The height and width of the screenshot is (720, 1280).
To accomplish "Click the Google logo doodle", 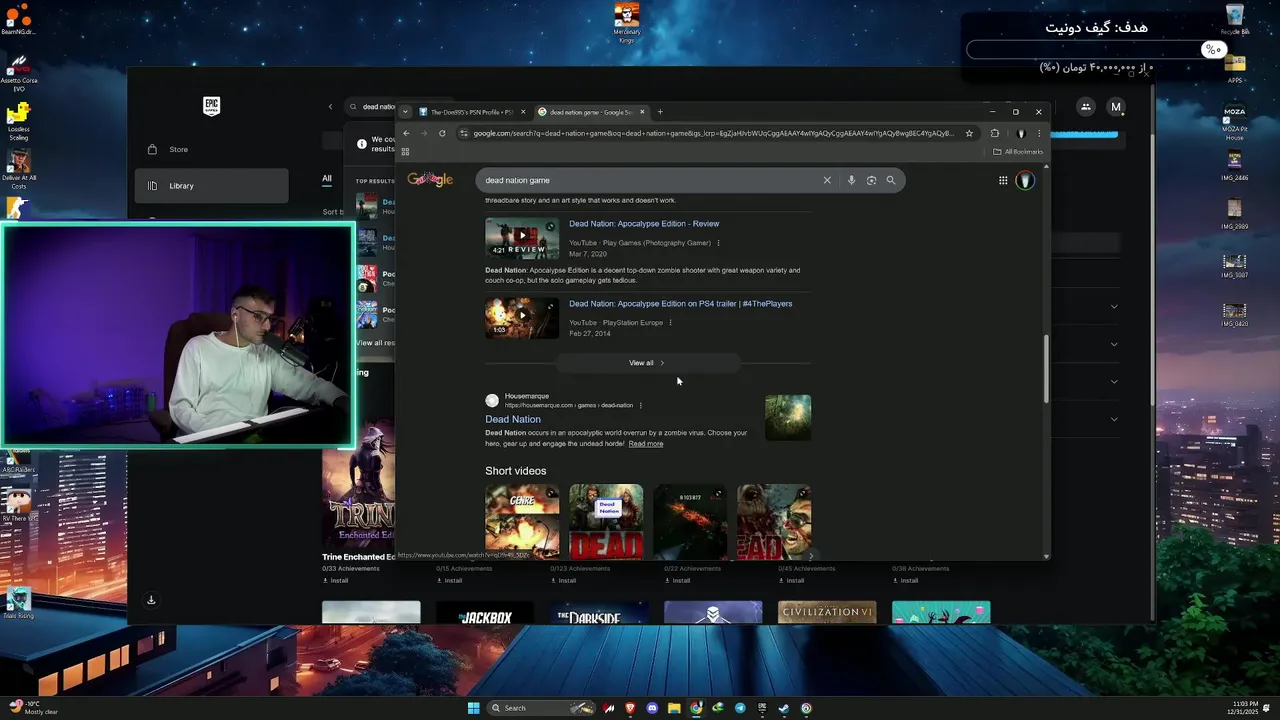I will click(430, 179).
